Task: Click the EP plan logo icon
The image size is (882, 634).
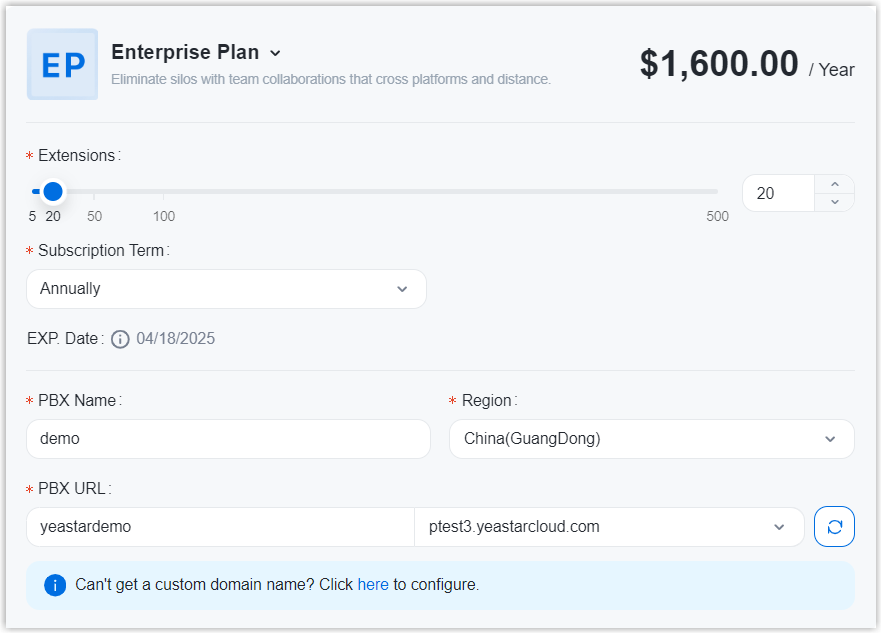Action: coord(62,64)
